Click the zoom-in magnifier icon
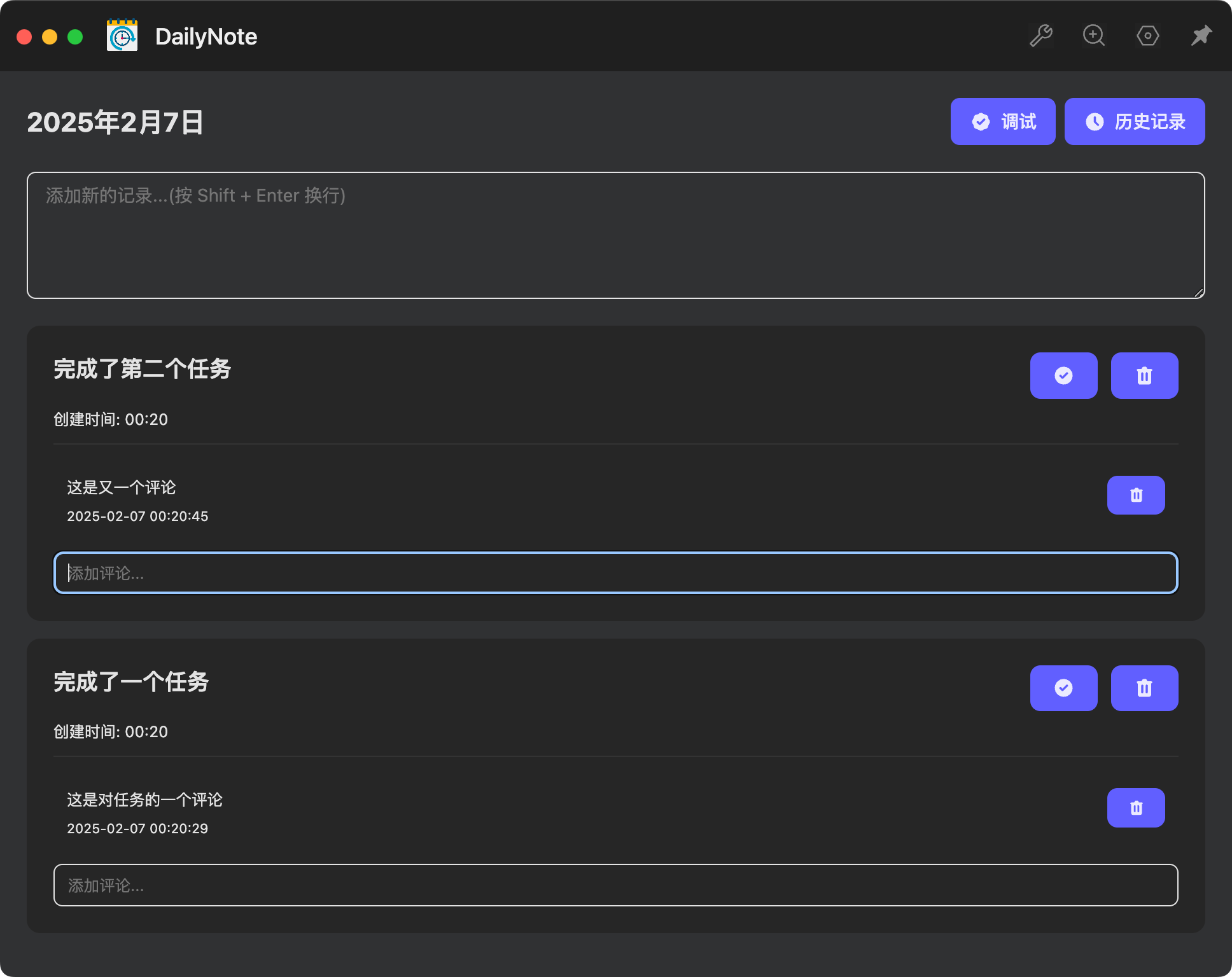Viewport: 1232px width, 977px height. 1094,36
